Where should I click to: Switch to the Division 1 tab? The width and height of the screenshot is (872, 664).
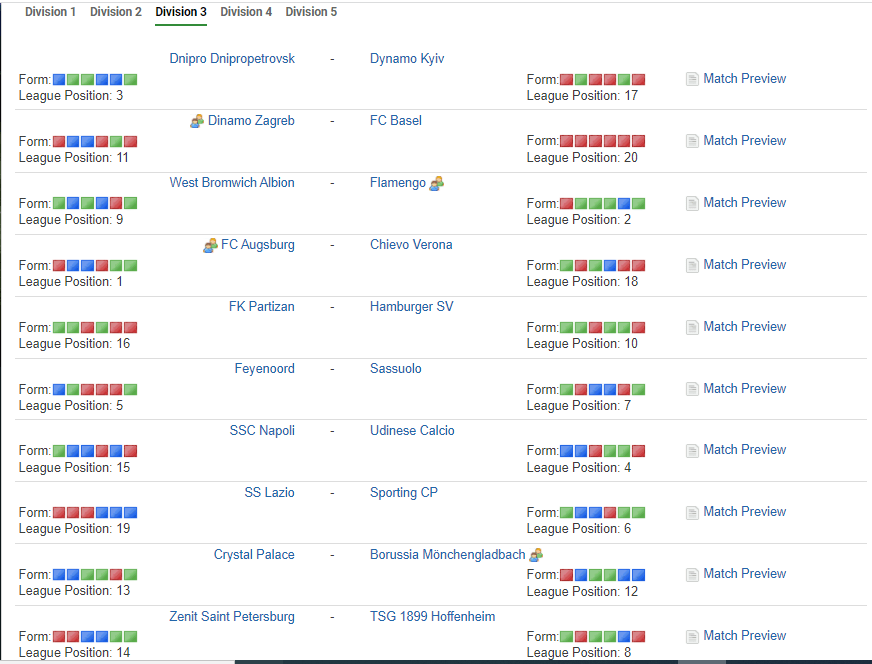(x=50, y=12)
